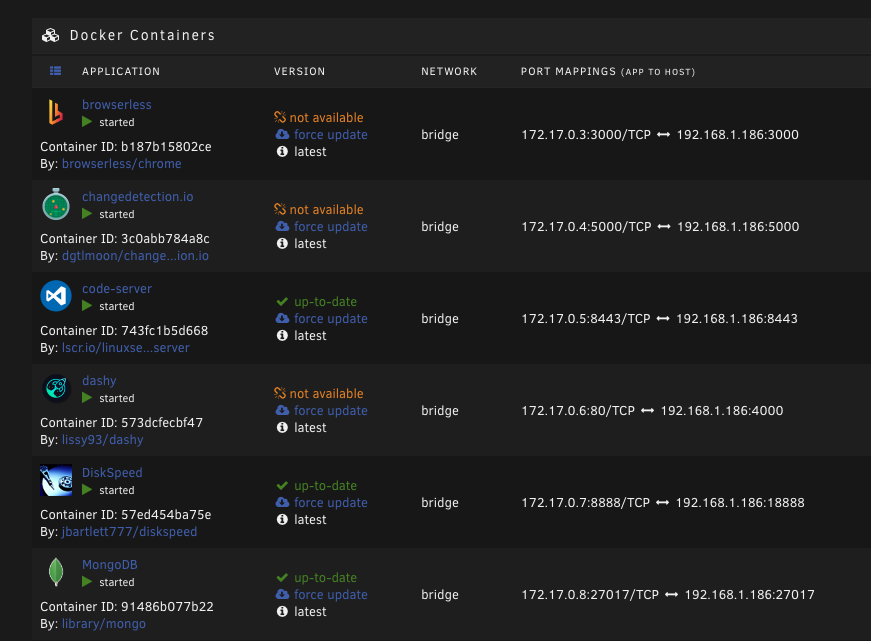Force update the code-server container
Viewport: 871px width, 641px height.
point(331,318)
